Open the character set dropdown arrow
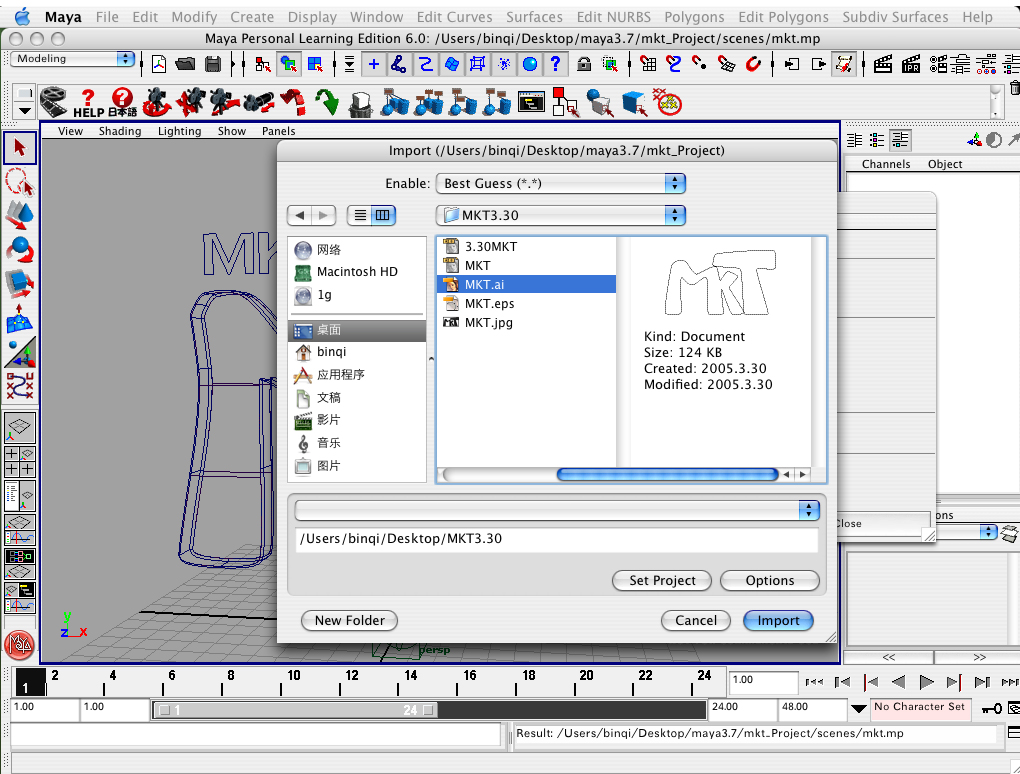Screen dimensions: 1020x774 tap(858, 708)
